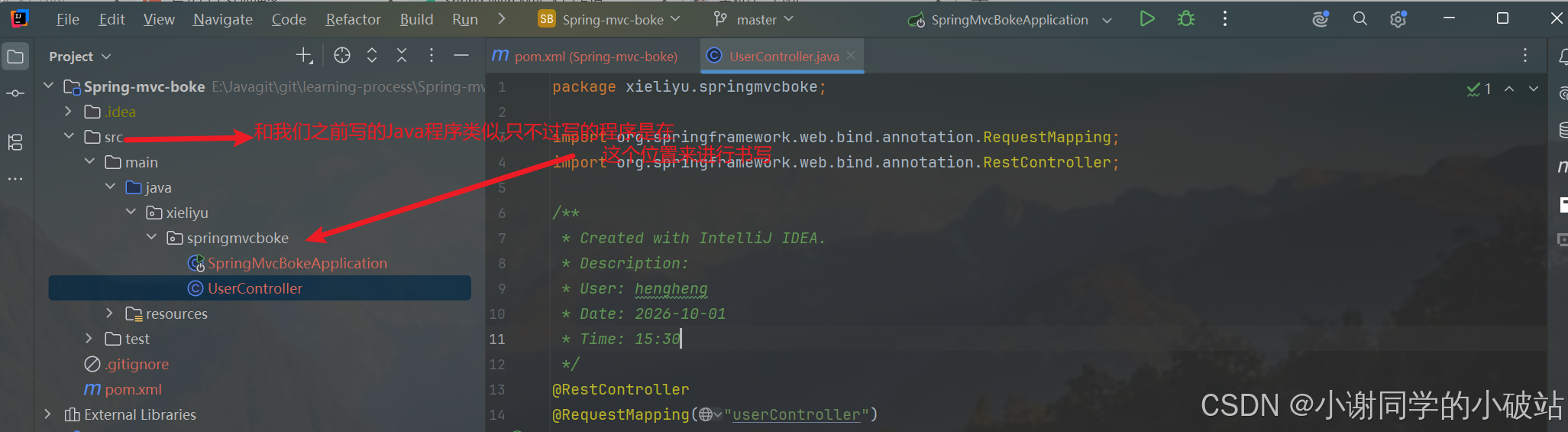Viewport: 1568px width, 432px height.
Task: Open Structure tool window sidebar icon
Action: point(15,142)
